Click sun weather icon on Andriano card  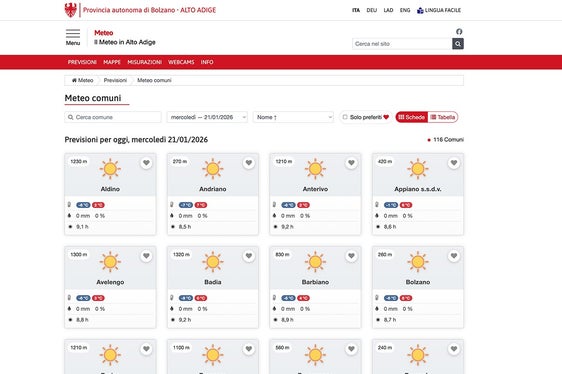pyautogui.click(x=213, y=169)
